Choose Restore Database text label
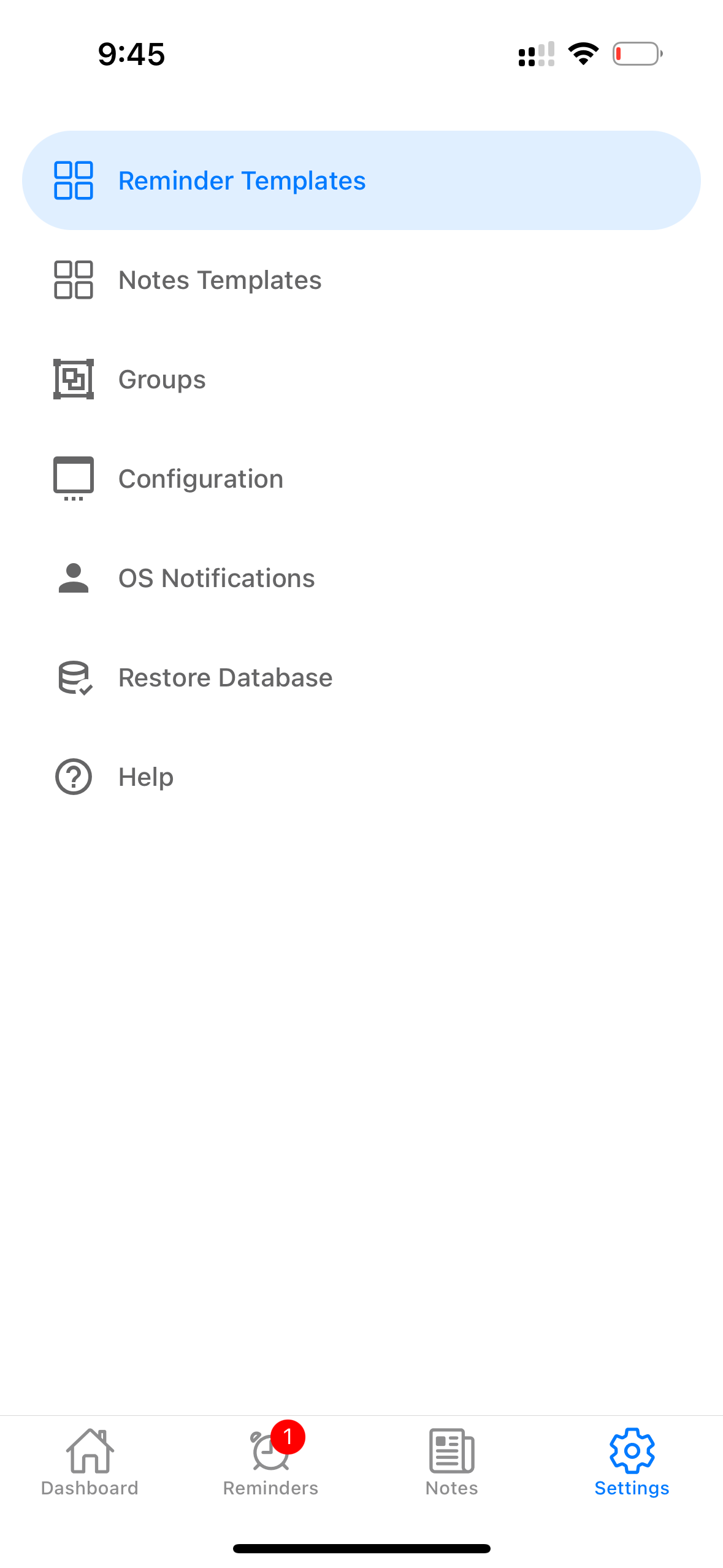The height and width of the screenshot is (1568, 723). coord(225,678)
